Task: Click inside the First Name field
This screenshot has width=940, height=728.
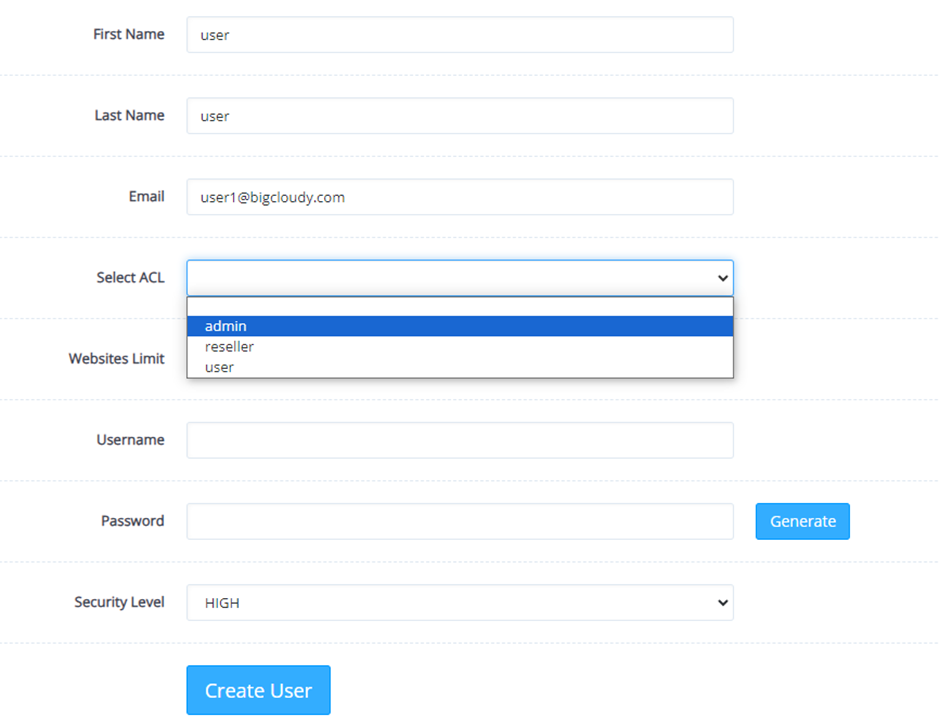Action: (x=459, y=34)
